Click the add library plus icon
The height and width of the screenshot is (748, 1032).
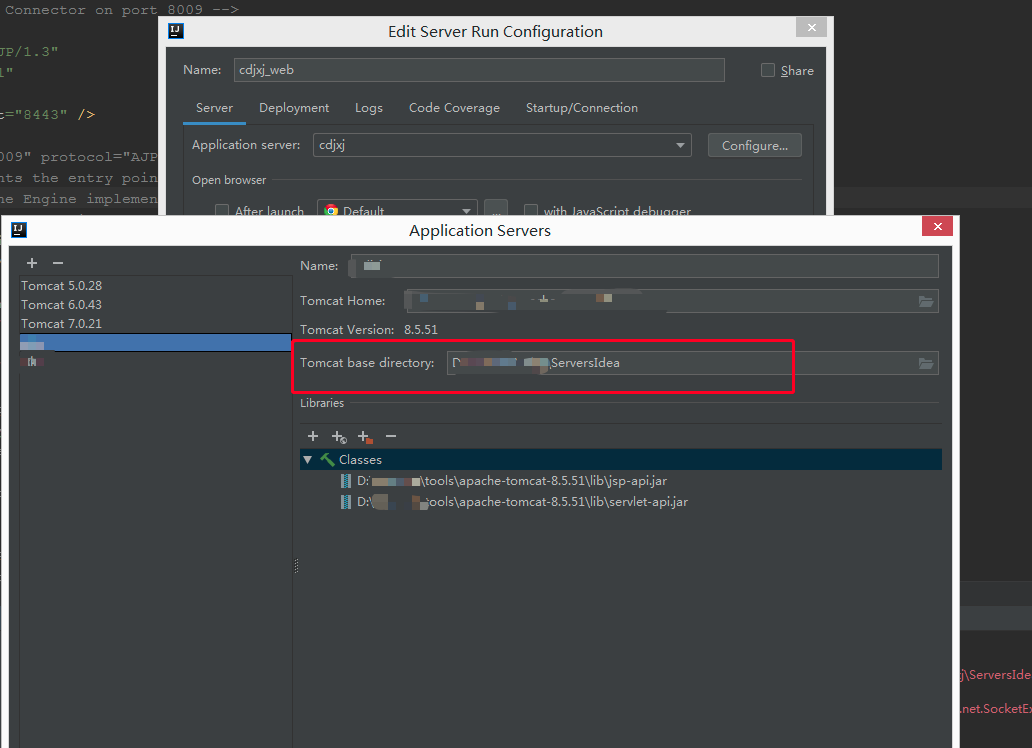click(x=313, y=436)
